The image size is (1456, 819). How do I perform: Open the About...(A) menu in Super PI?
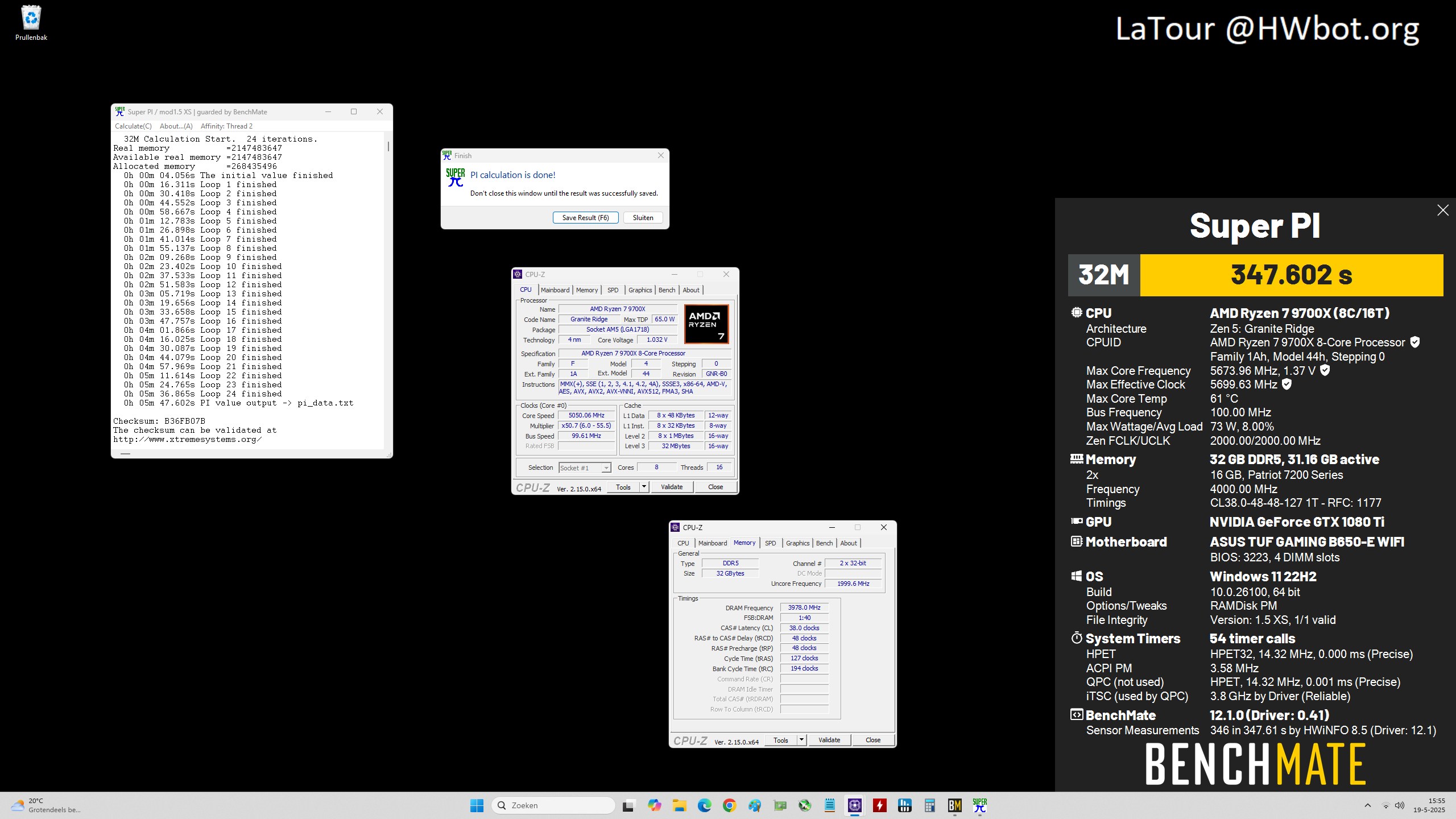coord(176,126)
